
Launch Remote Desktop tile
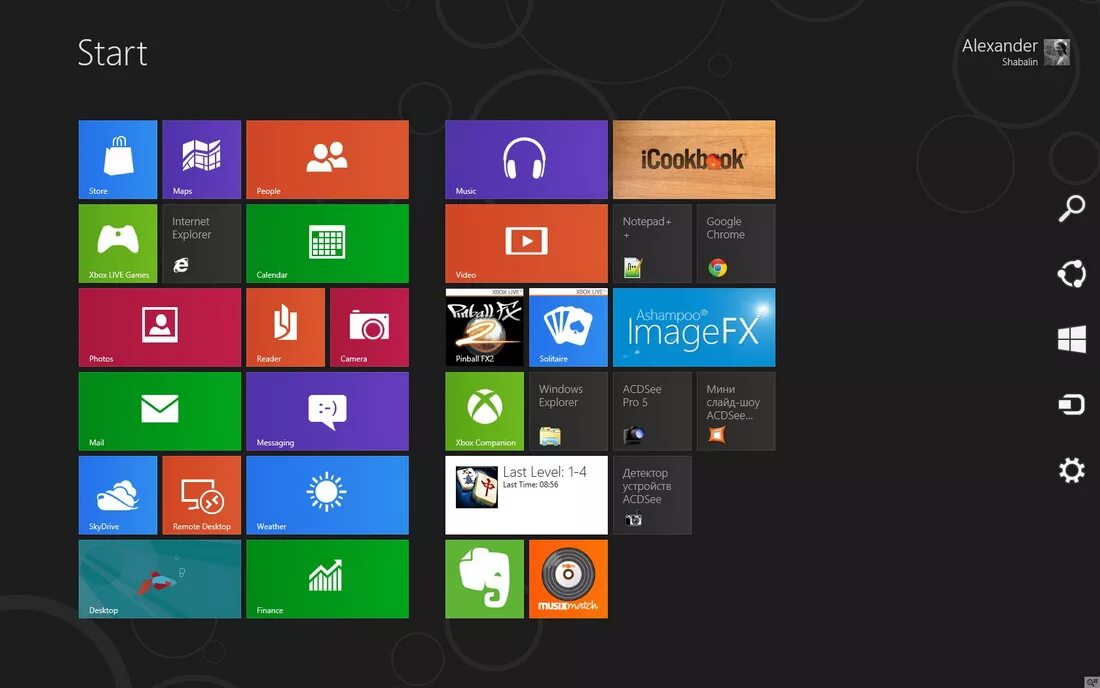click(201, 495)
